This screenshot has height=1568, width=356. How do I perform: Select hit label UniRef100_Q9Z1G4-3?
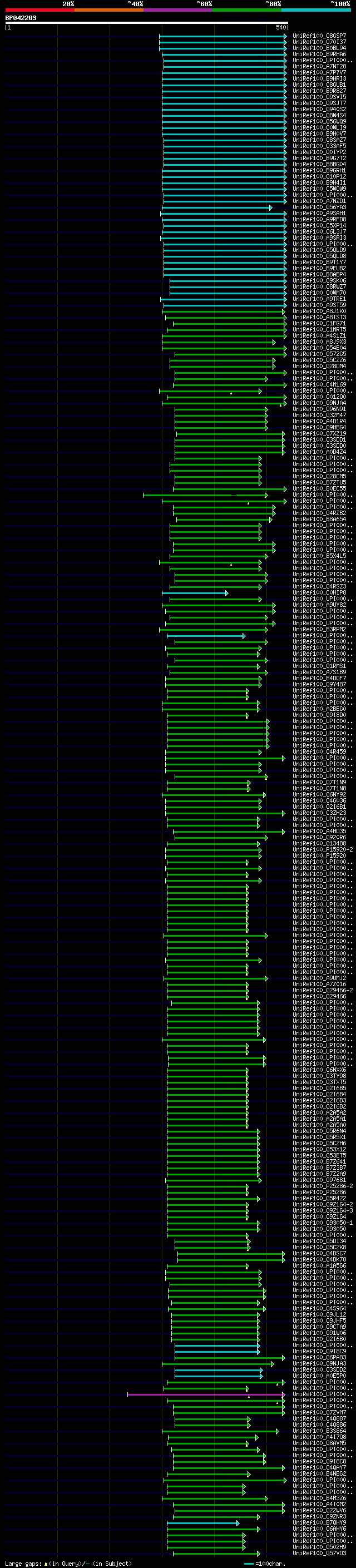(323, 1210)
